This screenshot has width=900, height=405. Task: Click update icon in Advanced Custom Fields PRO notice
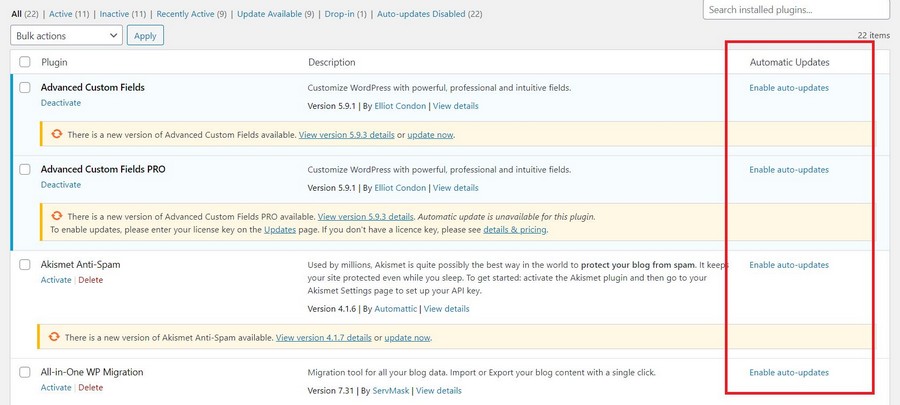tap(57, 216)
